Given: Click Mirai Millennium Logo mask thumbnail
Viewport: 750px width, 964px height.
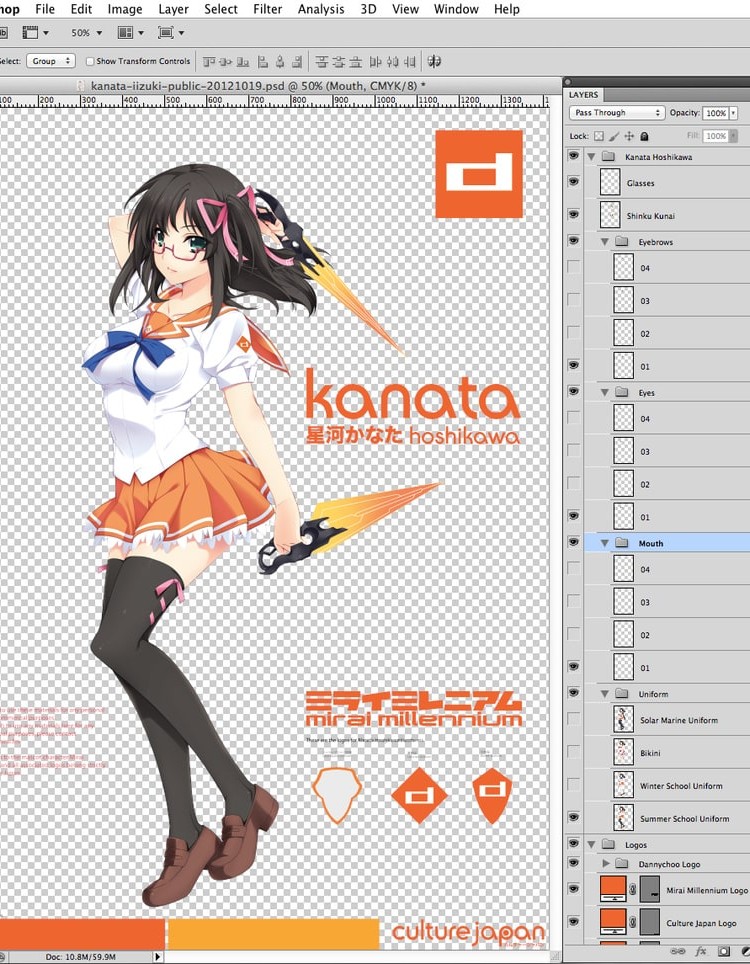Looking at the screenshot, I should pos(650,889).
